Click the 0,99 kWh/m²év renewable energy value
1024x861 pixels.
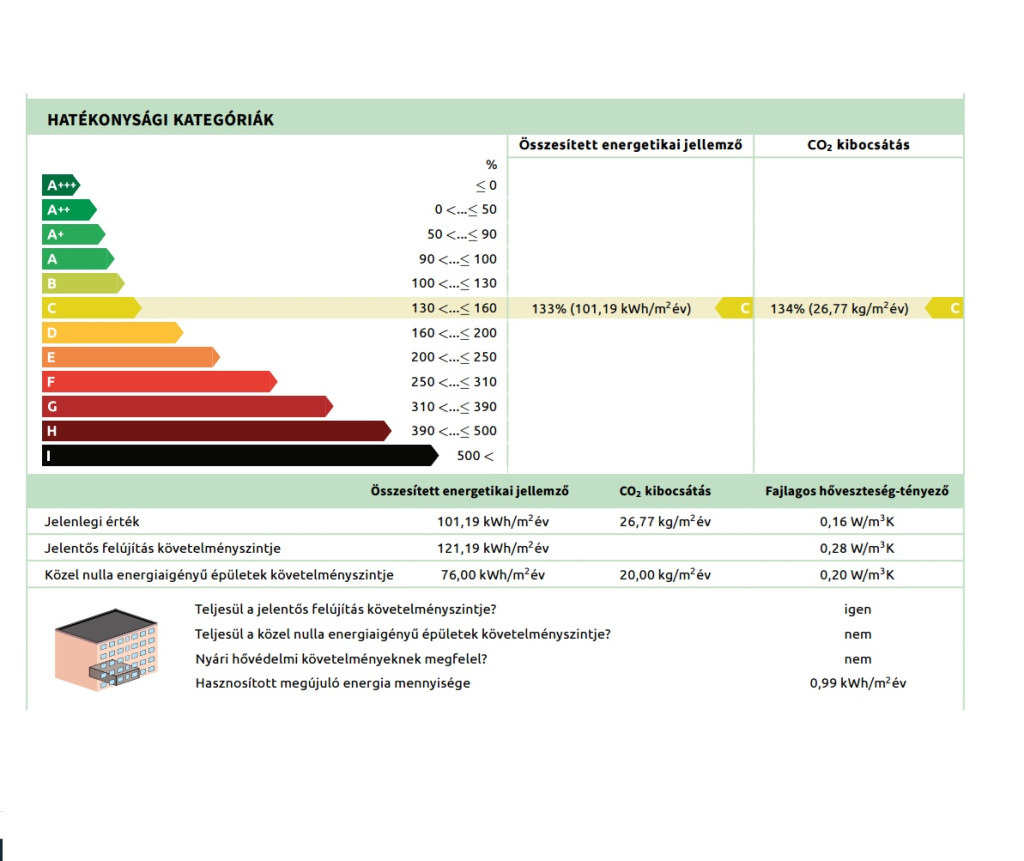(x=857, y=683)
